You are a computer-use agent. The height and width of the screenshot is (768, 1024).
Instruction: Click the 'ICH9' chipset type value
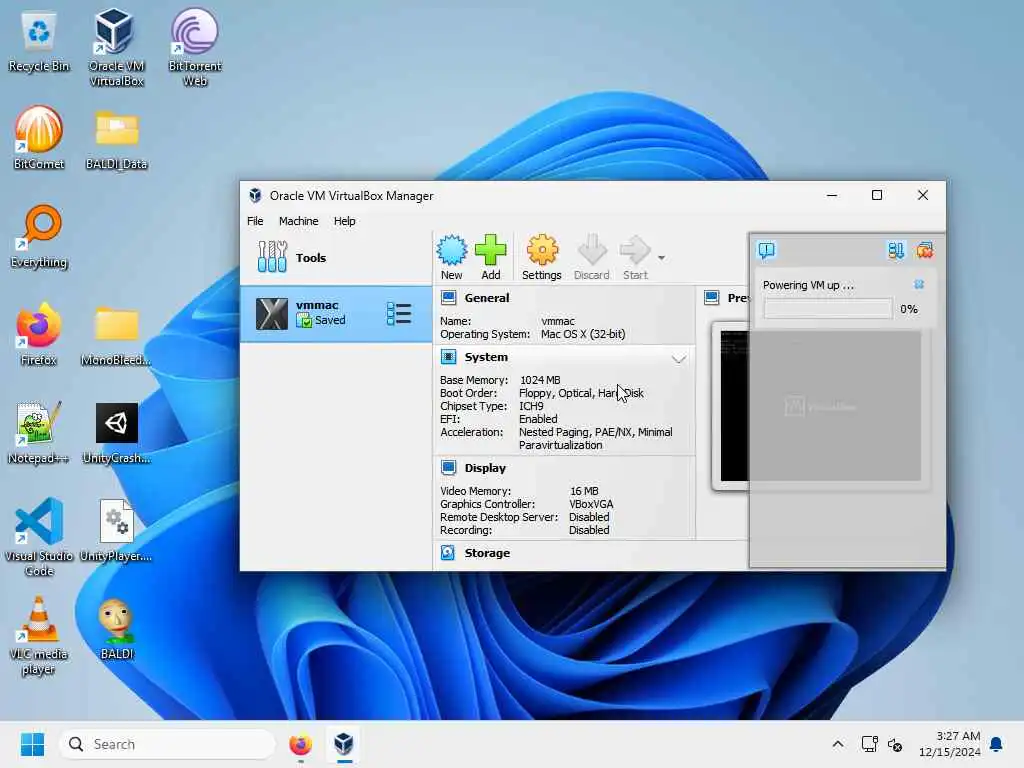(x=531, y=406)
